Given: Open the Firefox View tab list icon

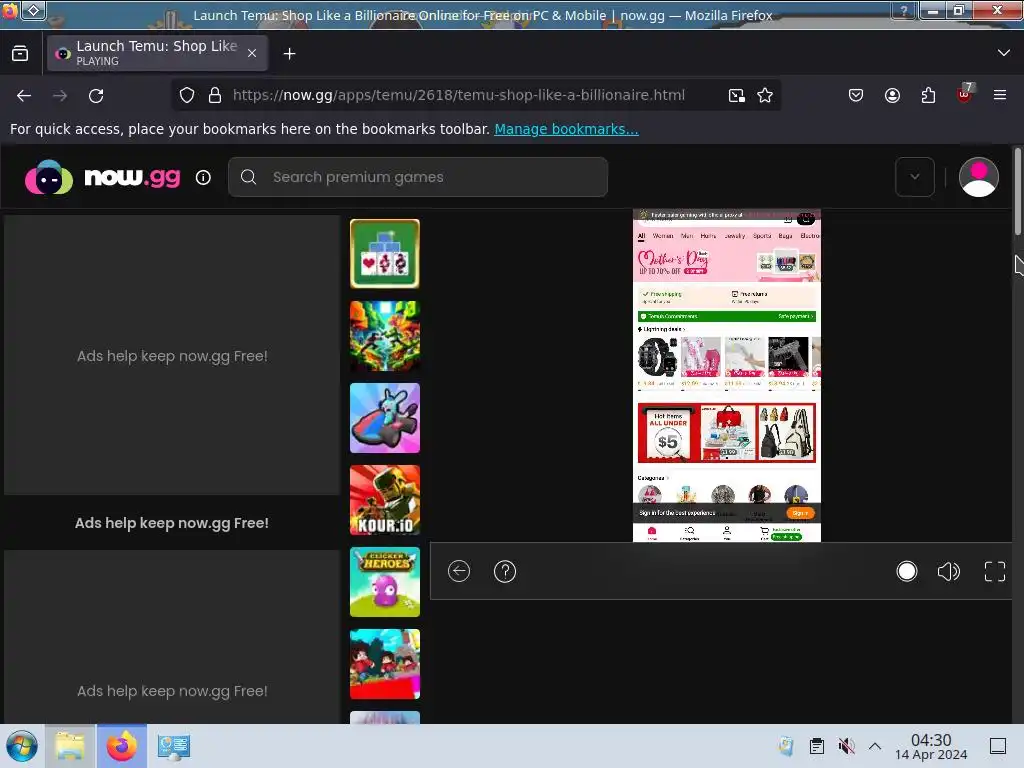Looking at the screenshot, I should (20, 54).
